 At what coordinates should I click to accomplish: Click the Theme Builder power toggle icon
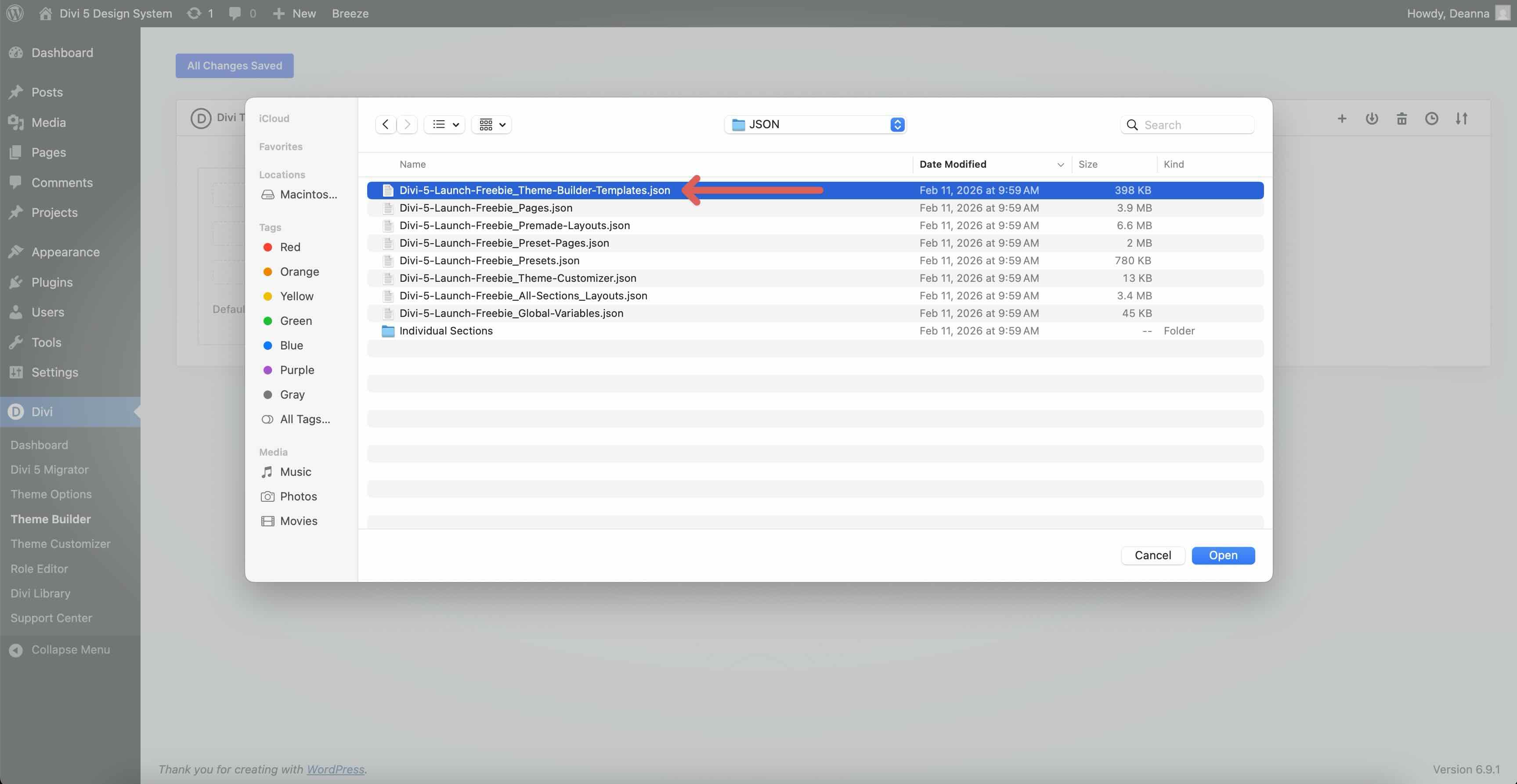pyautogui.click(x=1372, y=119)
